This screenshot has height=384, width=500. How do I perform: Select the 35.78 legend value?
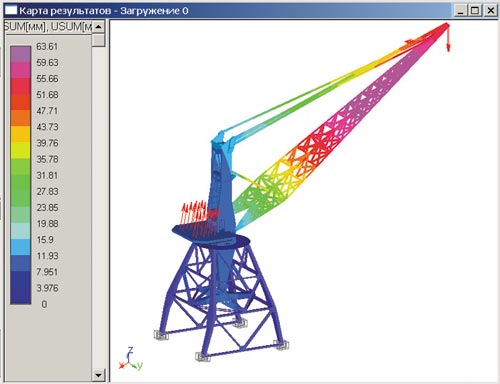click(x=47, y=159)
